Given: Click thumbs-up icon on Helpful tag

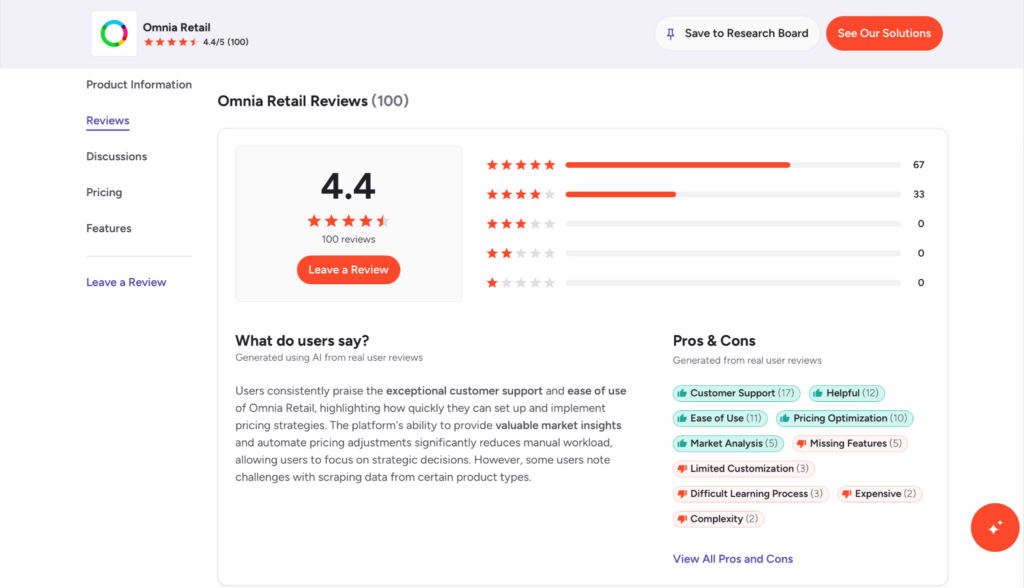Looking at the screenshot, I should click(x=818, y=393).
